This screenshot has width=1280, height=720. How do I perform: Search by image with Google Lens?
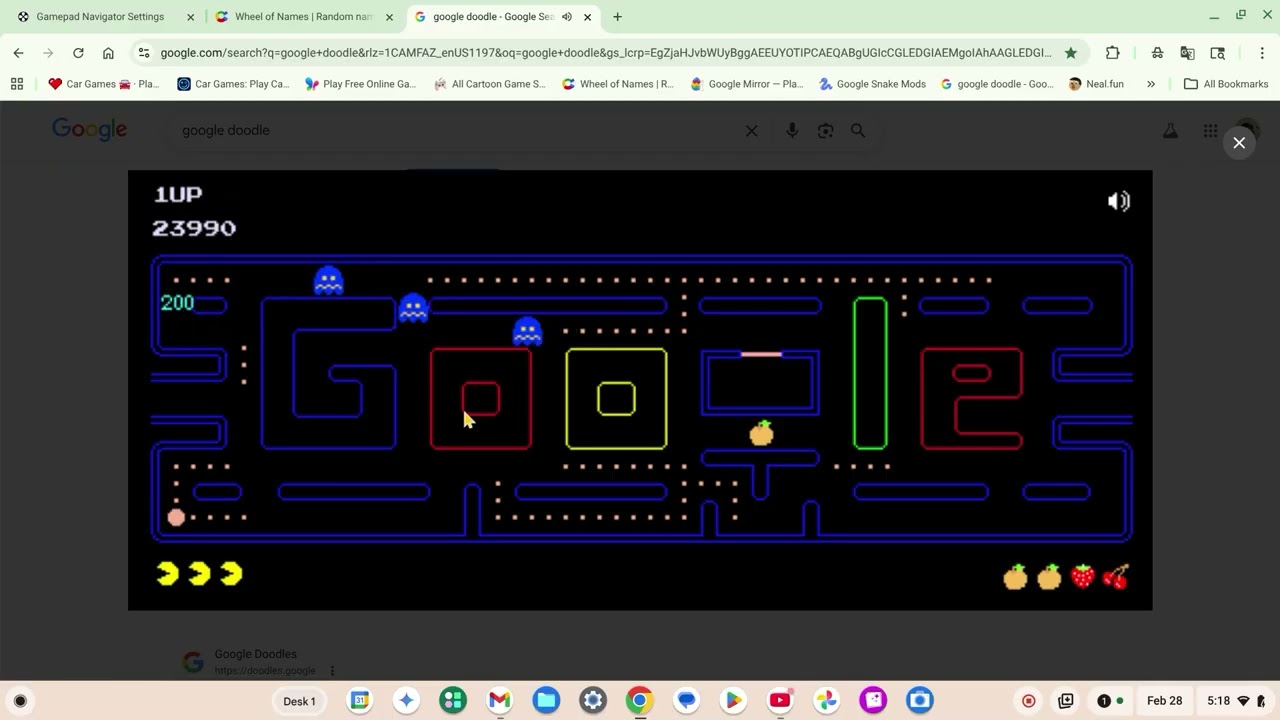[825, 130]
